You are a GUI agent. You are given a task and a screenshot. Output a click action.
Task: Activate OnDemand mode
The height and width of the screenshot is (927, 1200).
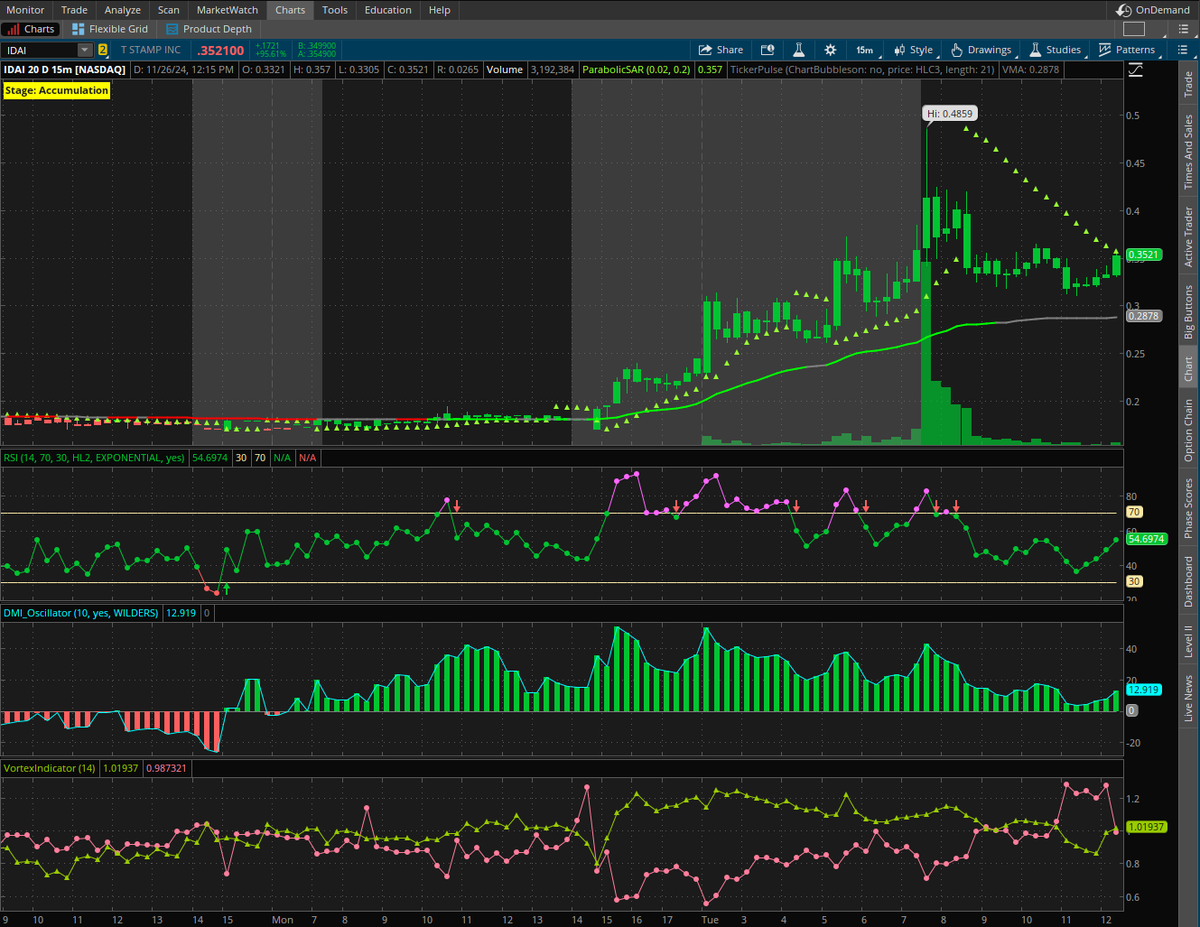pyautogui.click(x=1153, y=10)
